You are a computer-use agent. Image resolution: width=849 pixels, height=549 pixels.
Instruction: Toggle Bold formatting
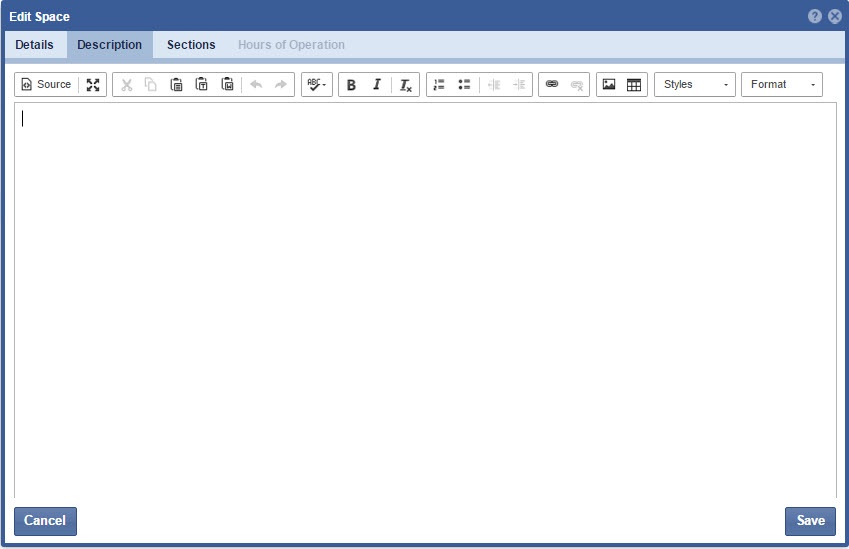pyautogui.click(x=351, y=85)
